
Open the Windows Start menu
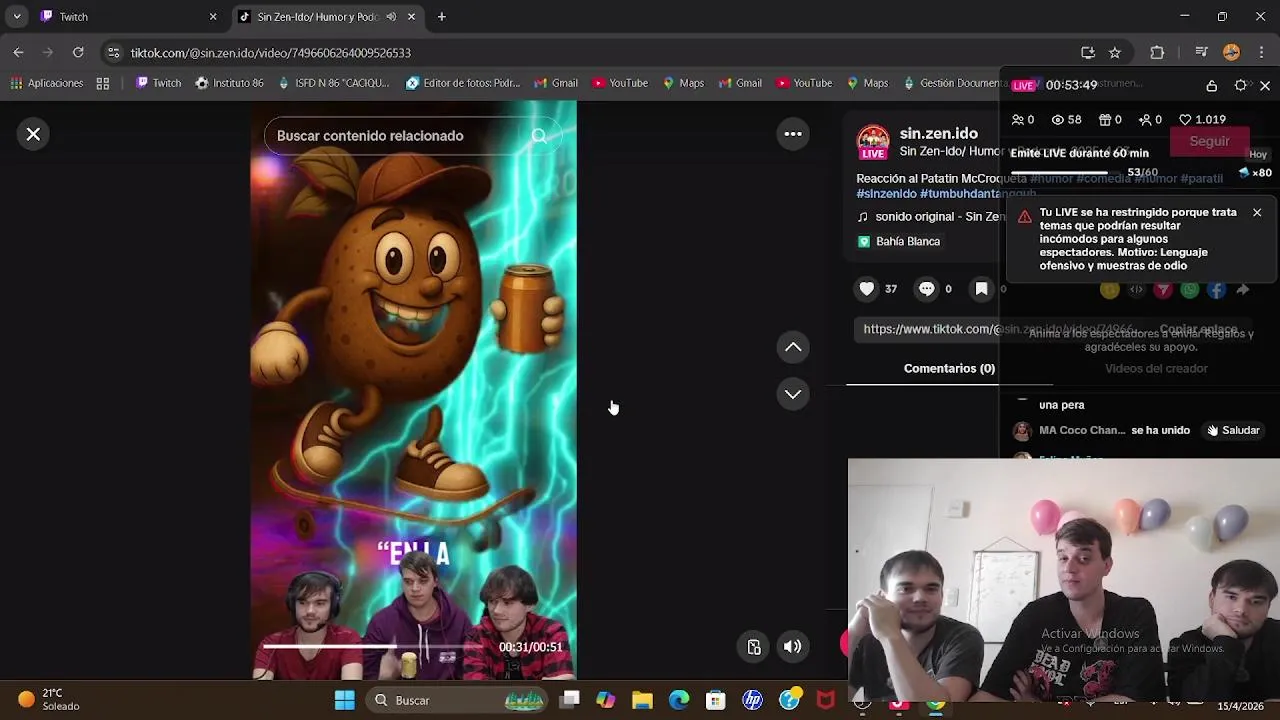[344, 701]
